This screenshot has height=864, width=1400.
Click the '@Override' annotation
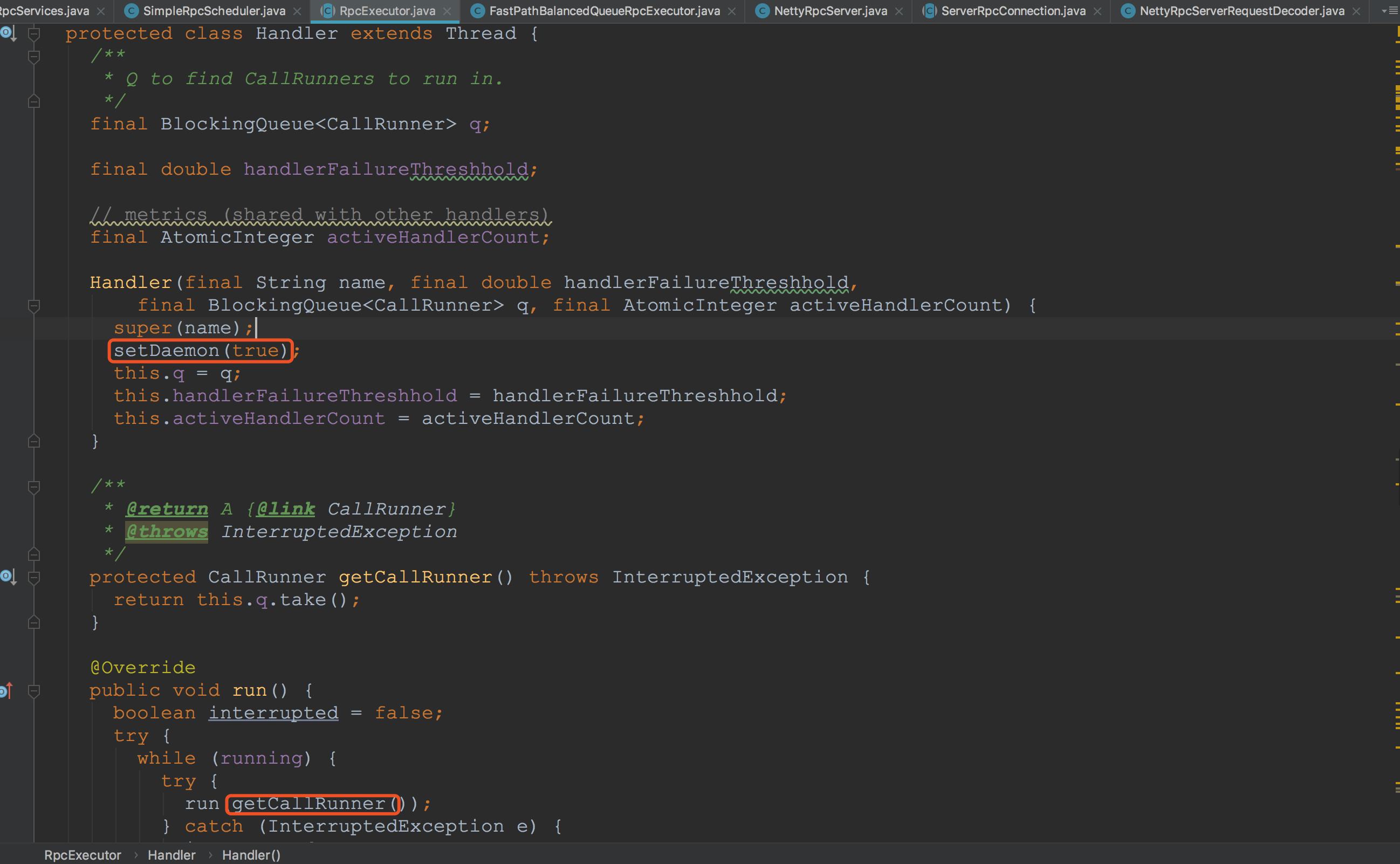coord(143,668)
